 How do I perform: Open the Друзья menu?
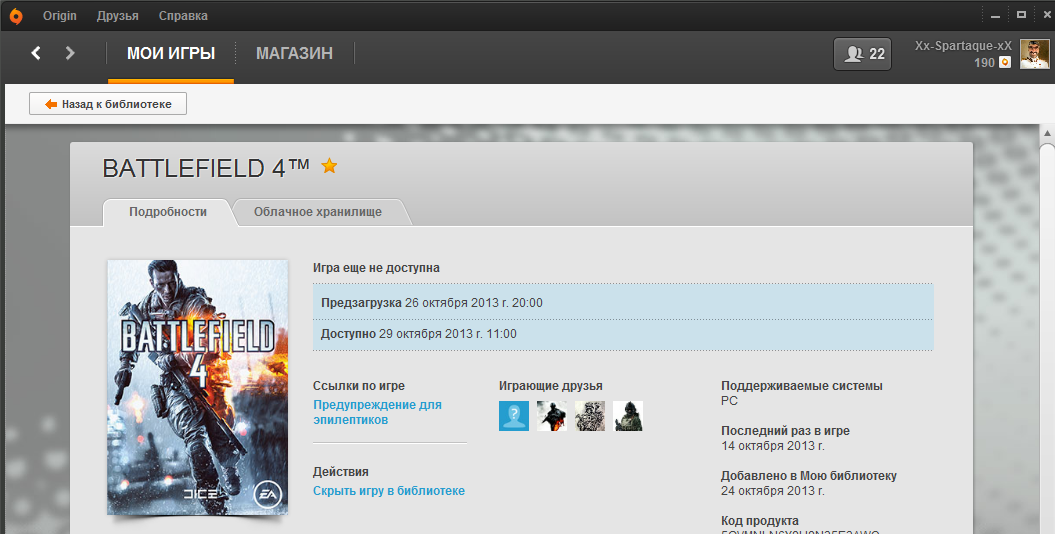[x=118, y=15]
